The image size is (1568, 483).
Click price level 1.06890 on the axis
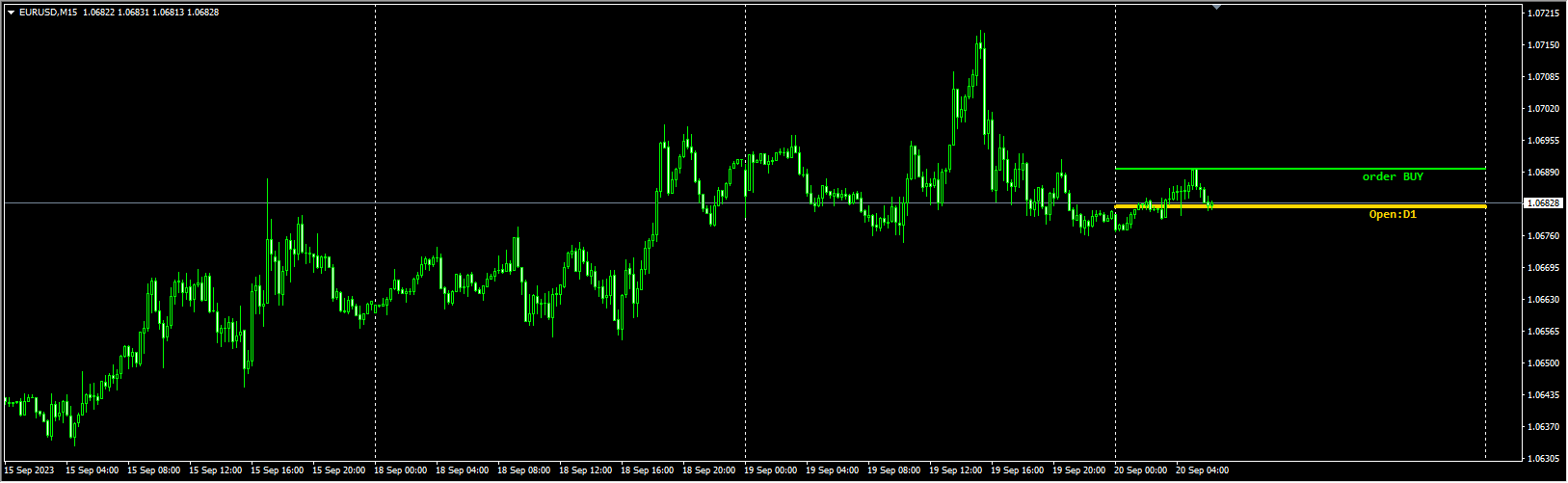pos(1544,173)
